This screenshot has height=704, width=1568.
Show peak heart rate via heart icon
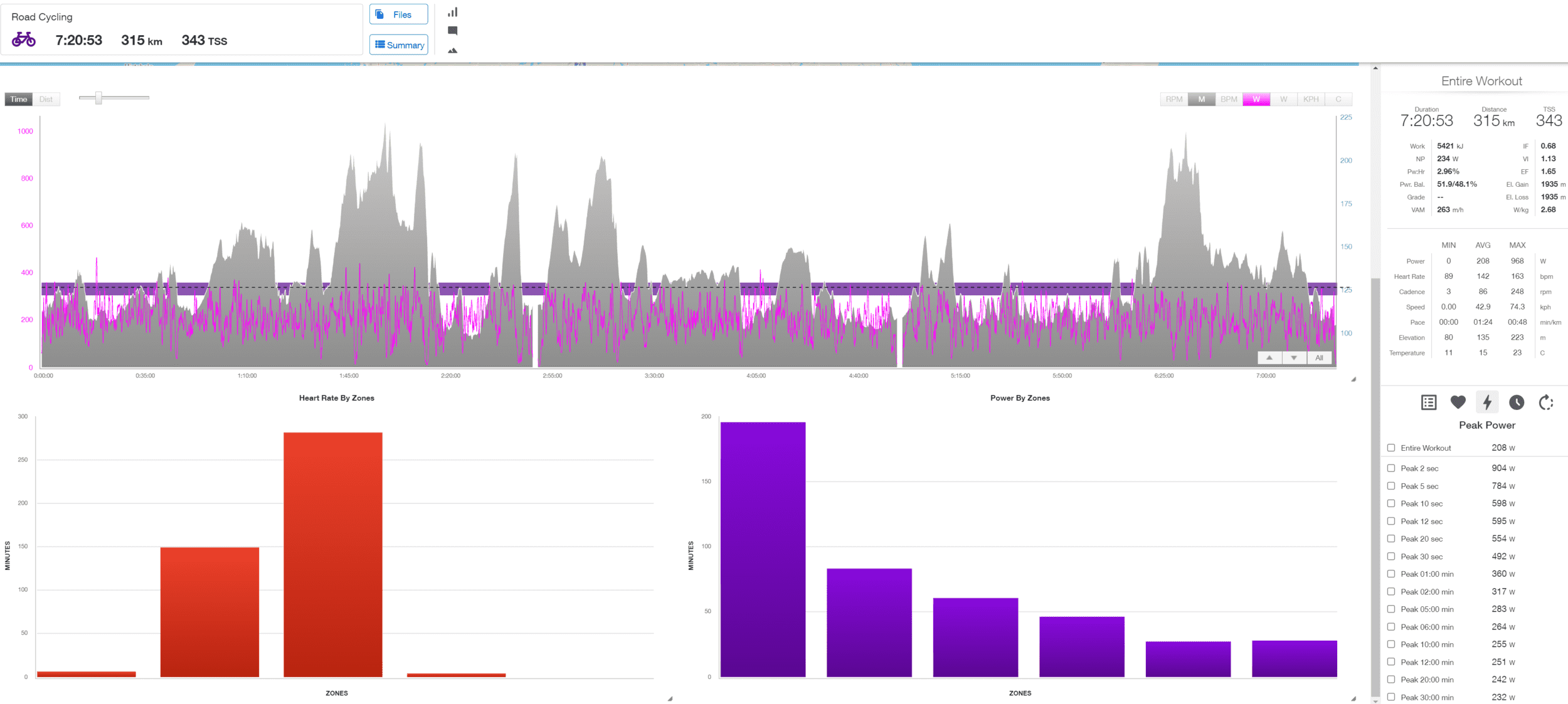click(x=1458, y=402)
